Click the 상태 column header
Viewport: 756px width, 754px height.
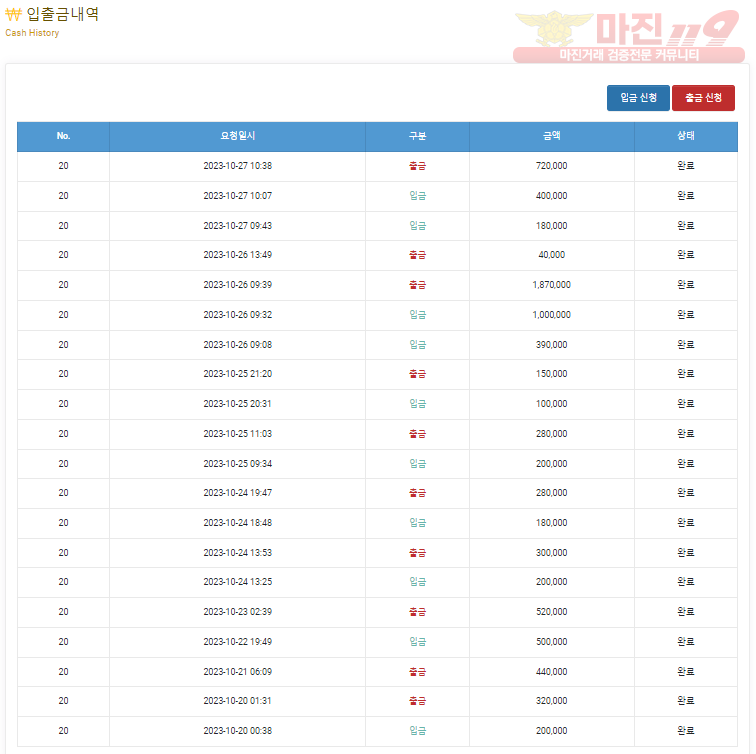(685, 136)
